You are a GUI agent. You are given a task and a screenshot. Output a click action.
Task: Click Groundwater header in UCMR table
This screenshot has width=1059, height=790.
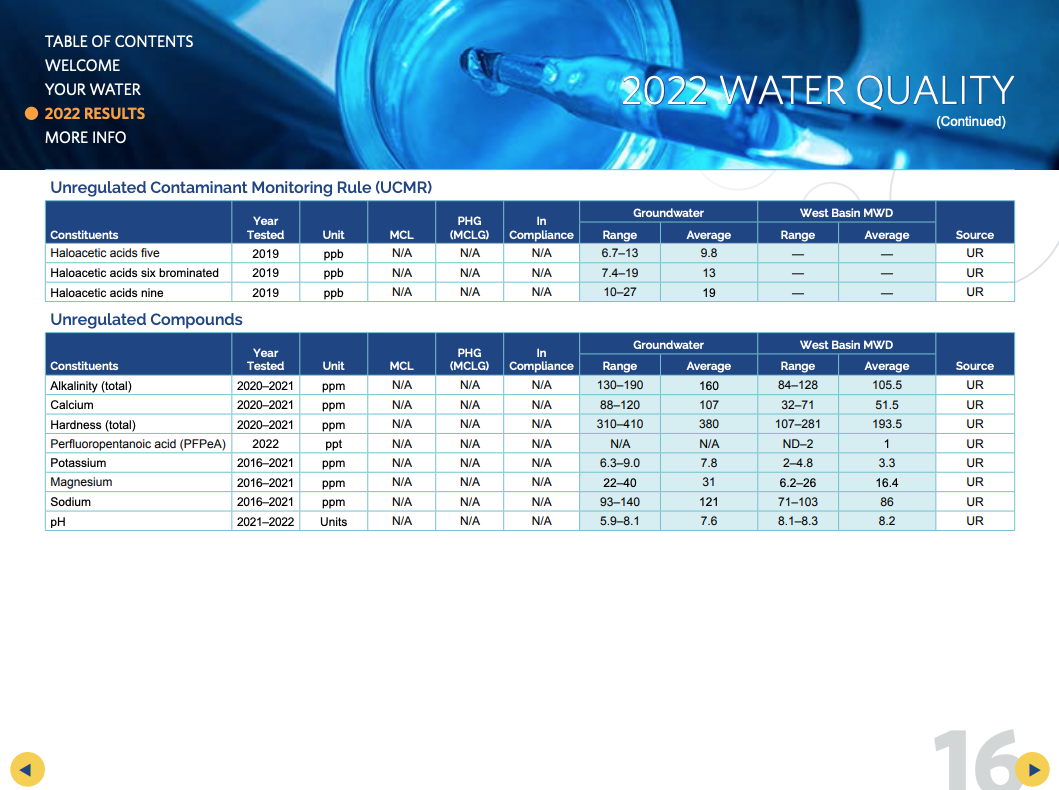(x=668, y=213)
